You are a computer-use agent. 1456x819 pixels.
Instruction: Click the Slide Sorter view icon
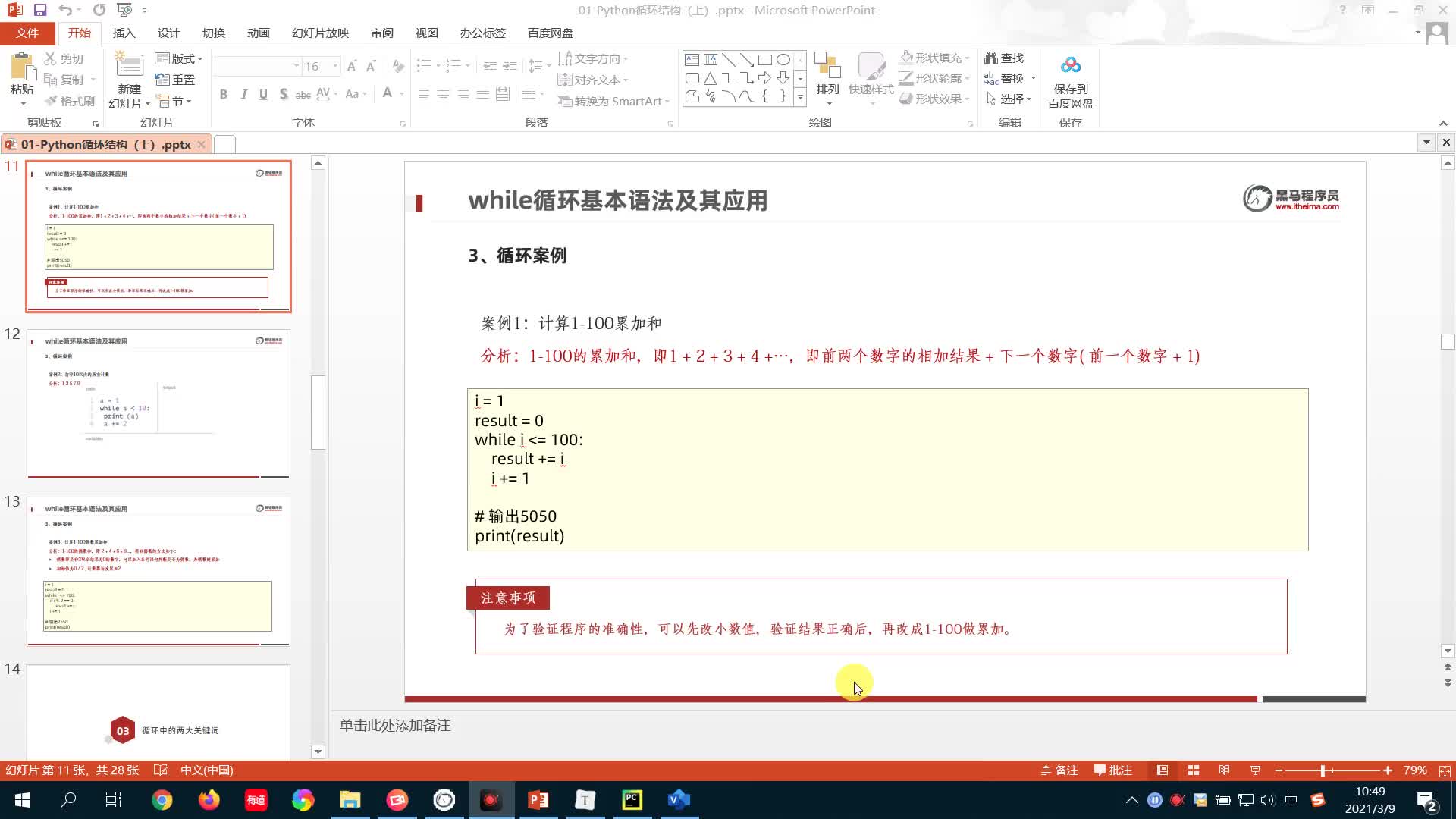coord(1193,770)
